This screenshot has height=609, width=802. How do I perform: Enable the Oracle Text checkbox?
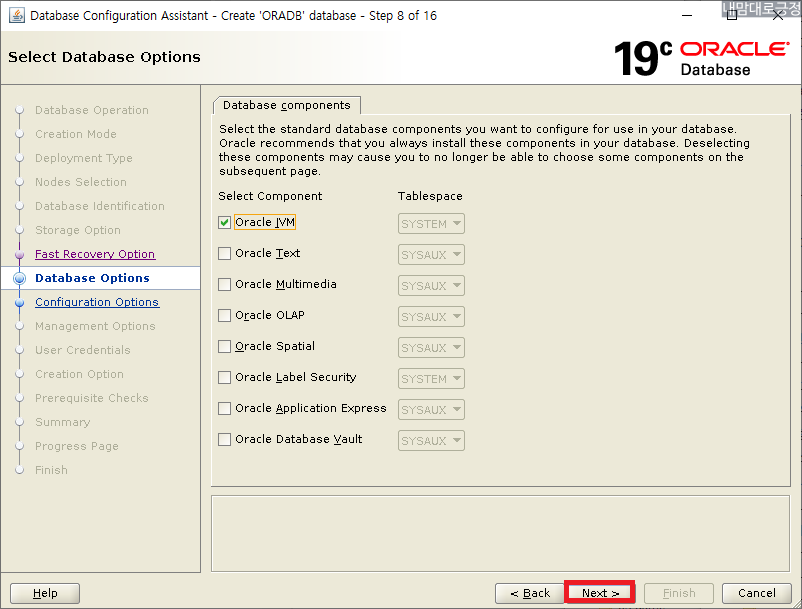[224, 254]
